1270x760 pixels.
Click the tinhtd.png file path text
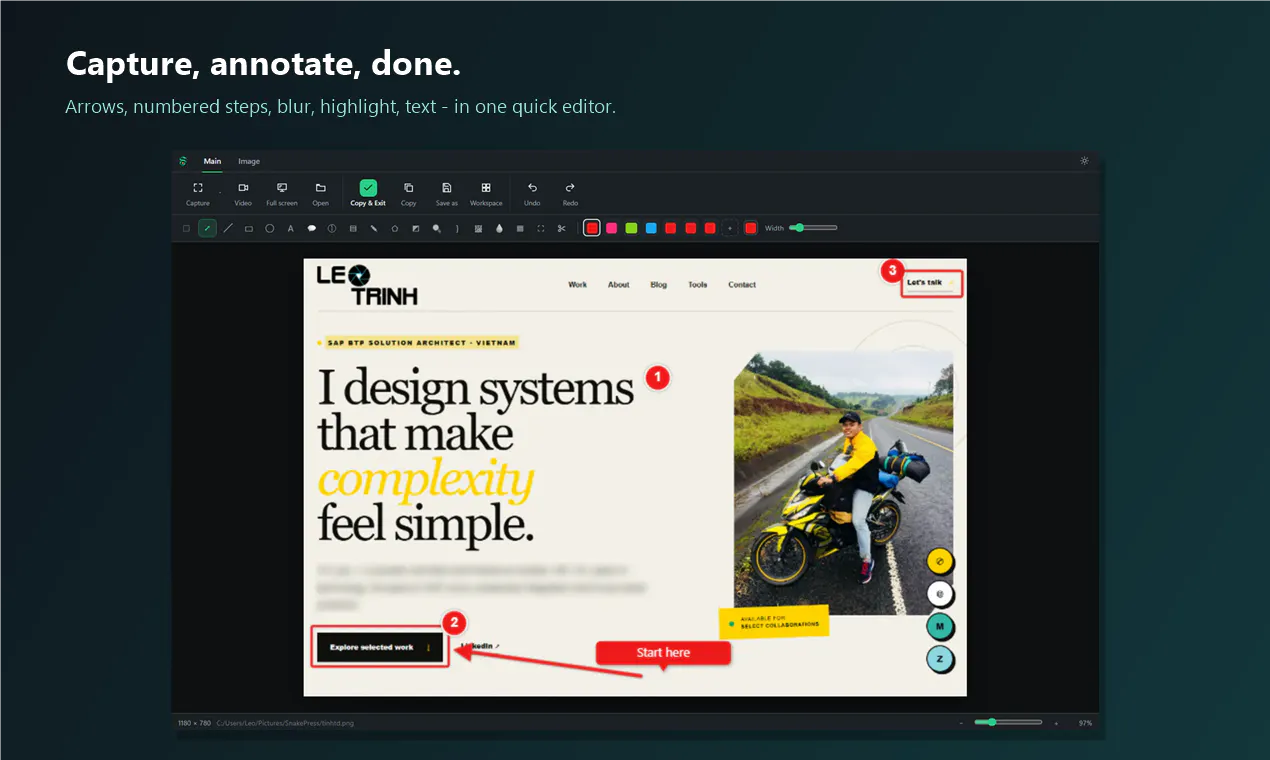pyautogui.click(x=285, y=723)
